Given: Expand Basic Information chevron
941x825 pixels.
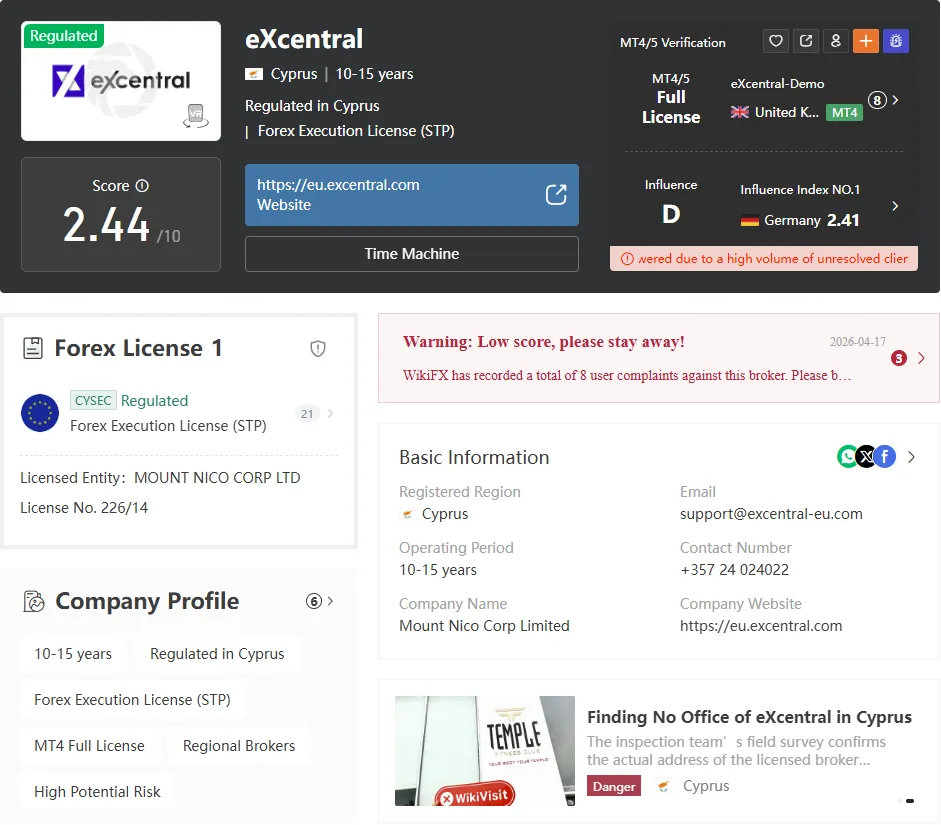Looking at the screenshot, I should 912,457.
